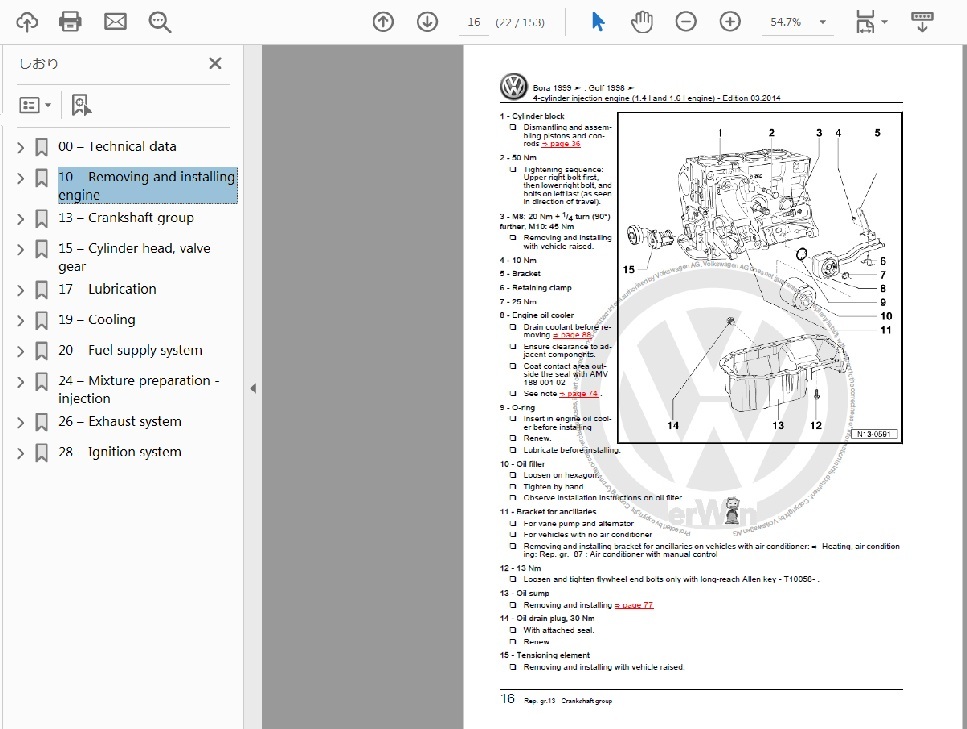
Task: Open 17 Lubrication bookmark
Action: (x=107, y=289)
